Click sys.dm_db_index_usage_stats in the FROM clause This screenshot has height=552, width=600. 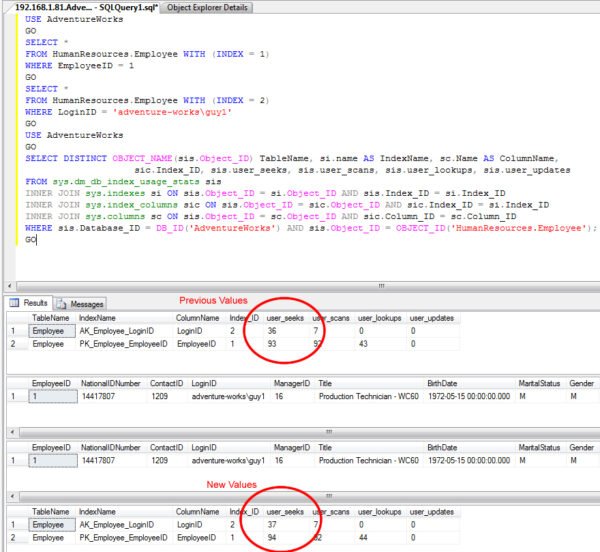(x=126, y=182)
